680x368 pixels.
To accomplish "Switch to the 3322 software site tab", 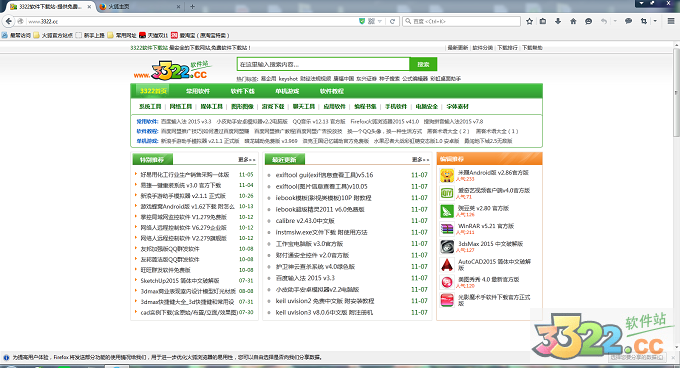I will (x=51, y=7).
